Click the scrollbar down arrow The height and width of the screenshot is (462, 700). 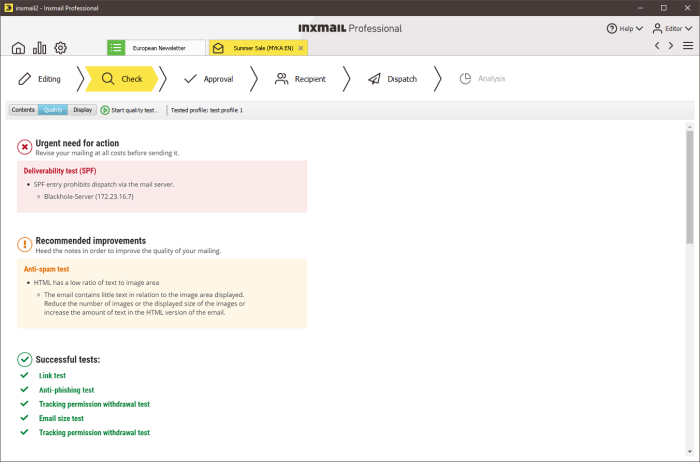click(x=690, y=451)
